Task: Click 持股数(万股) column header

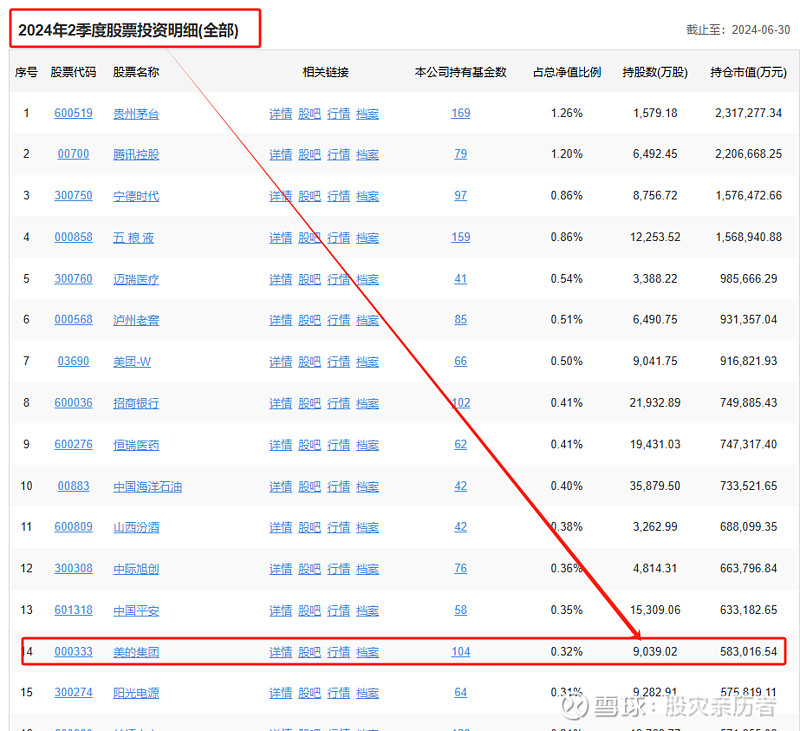Action: click(655, 72)
